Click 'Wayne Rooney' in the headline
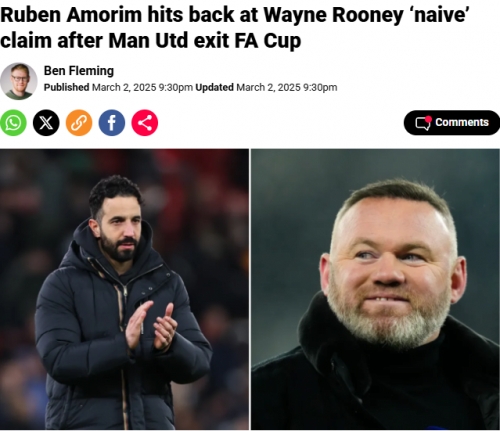The width and height of the screenshot is (500, 431). click(x=334, y=15)
